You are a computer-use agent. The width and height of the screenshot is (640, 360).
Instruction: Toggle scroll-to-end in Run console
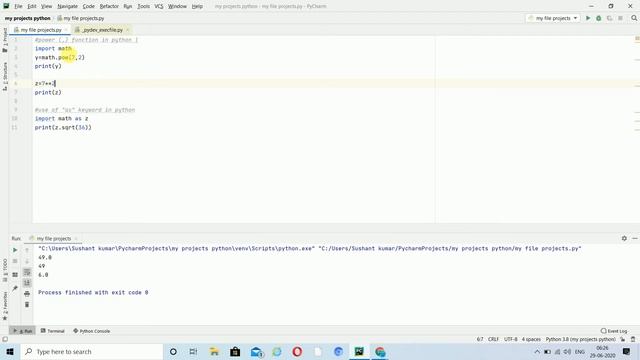(27, 282)
